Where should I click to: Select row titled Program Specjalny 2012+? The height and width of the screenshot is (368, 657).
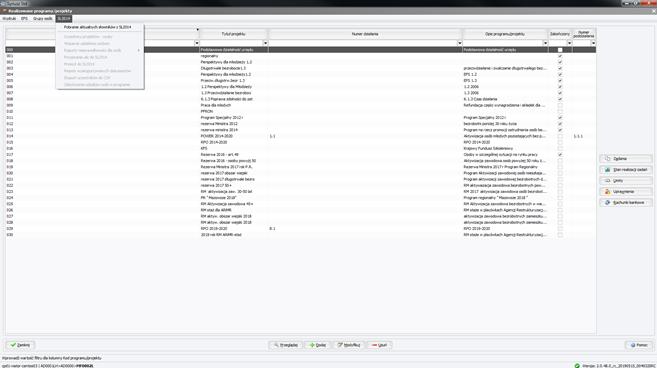300,117
